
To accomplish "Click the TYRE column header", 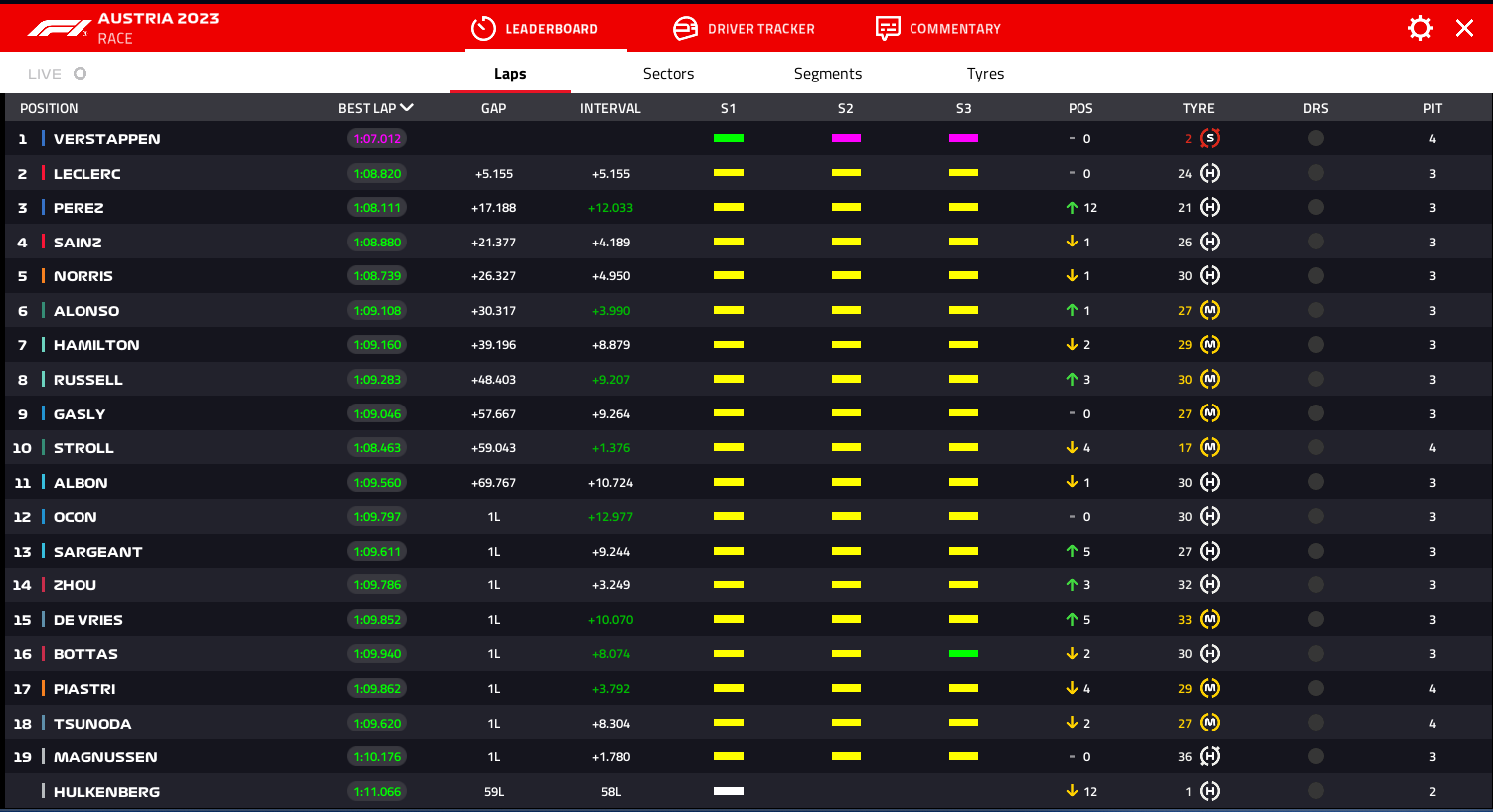I will [x=1198, y=108].
